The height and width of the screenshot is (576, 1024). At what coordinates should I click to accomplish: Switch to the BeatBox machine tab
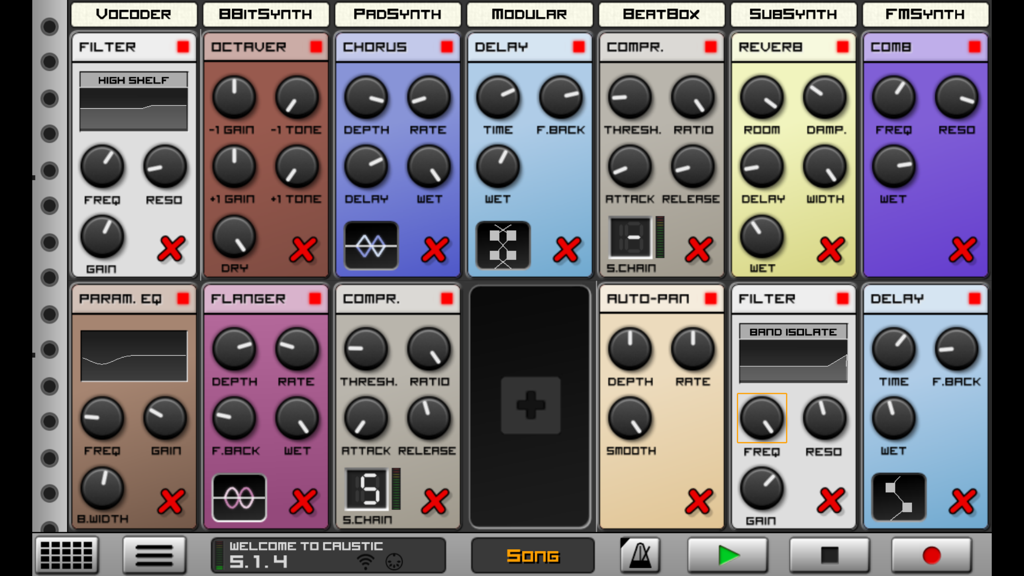pyautogui.click(x=660, y=14)
